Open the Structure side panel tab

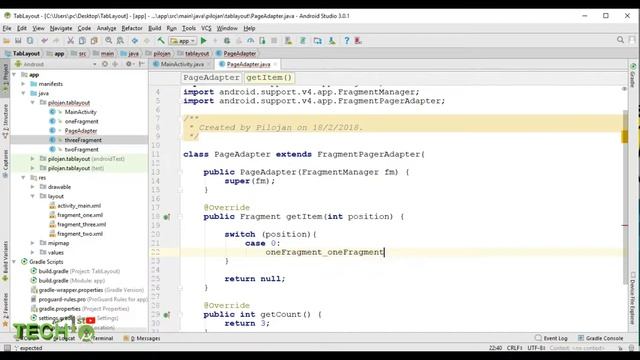point(5,121)
